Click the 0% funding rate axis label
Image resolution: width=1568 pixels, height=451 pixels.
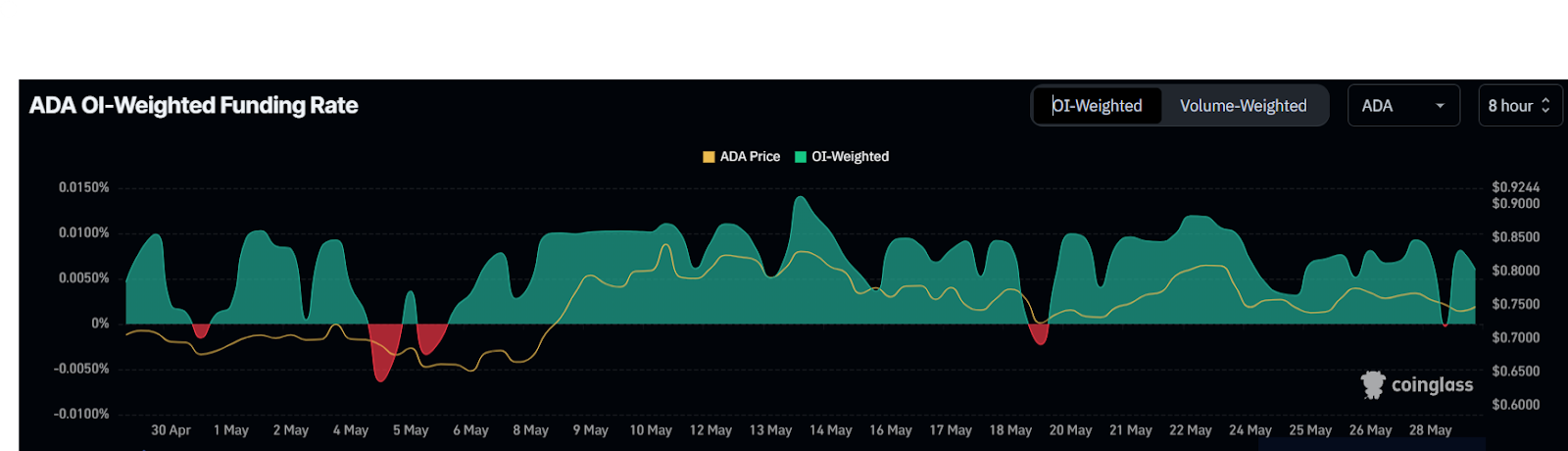click(x=100, y=324)
